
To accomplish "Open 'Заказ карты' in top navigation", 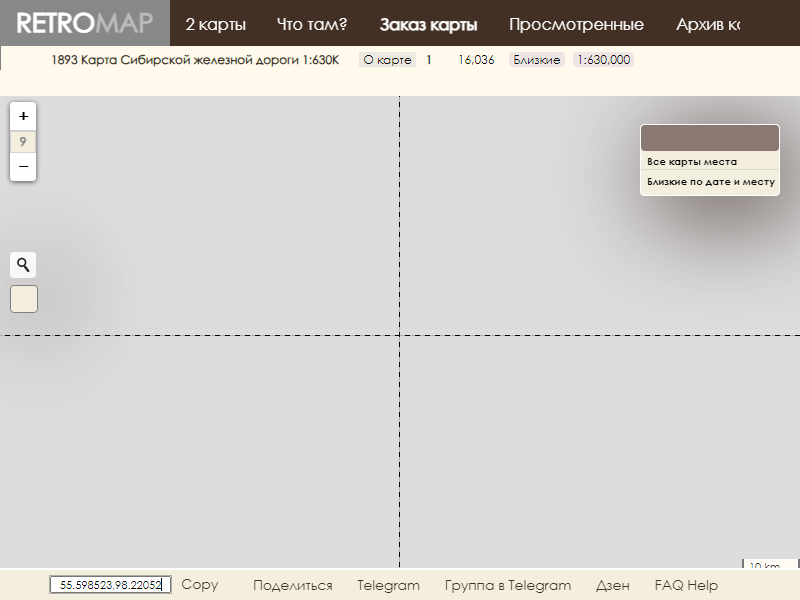I will coord(428,24).
